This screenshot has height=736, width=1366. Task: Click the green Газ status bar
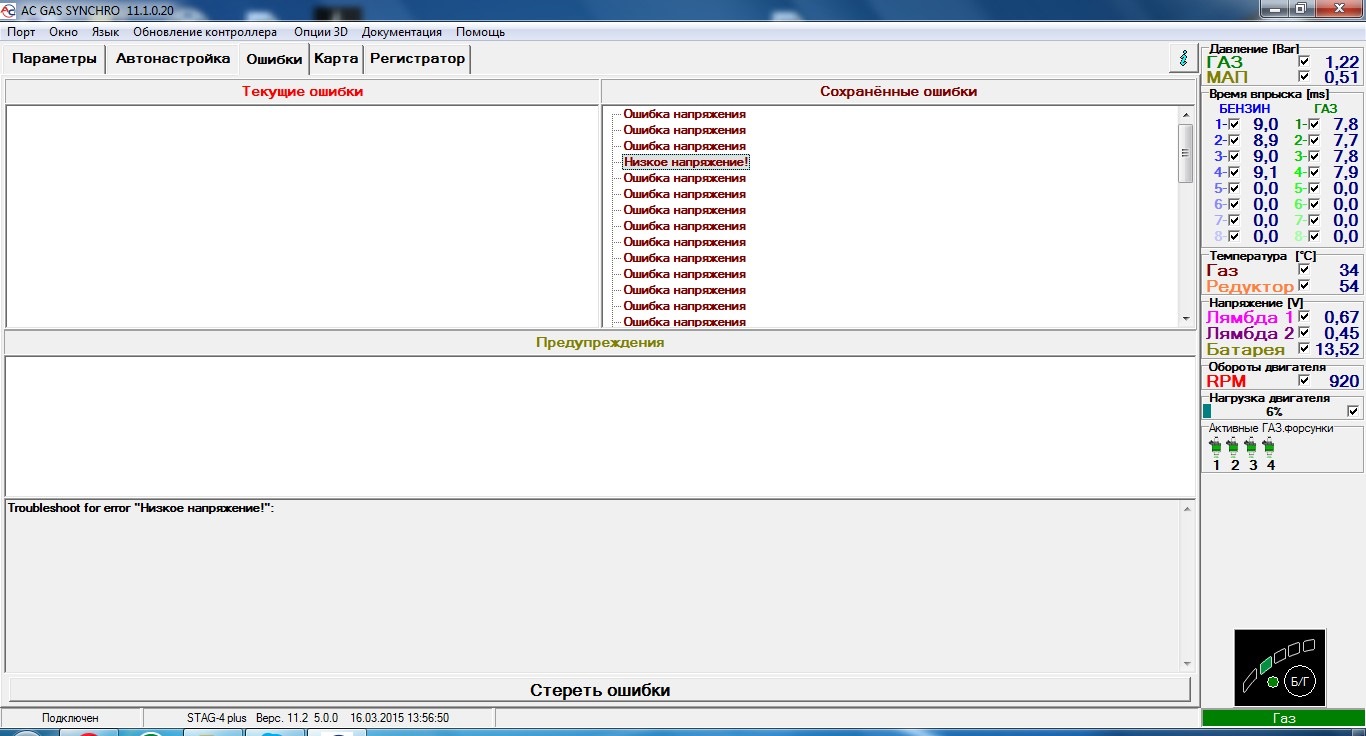tap(1283, 718)
